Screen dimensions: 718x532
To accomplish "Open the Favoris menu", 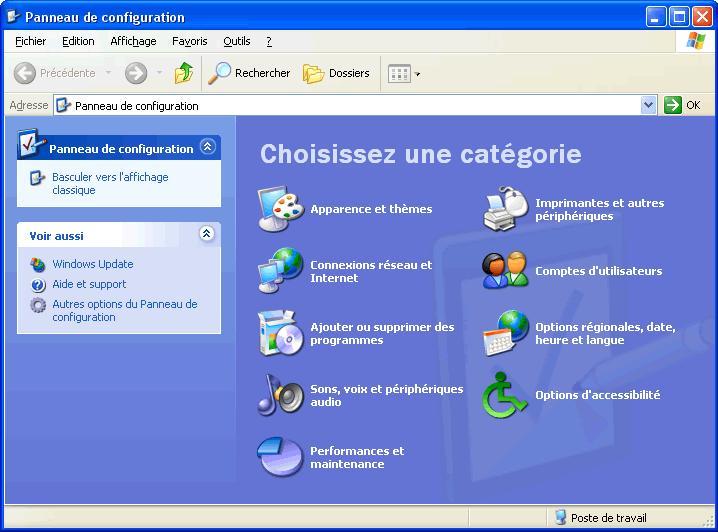I will pos(190,41).
